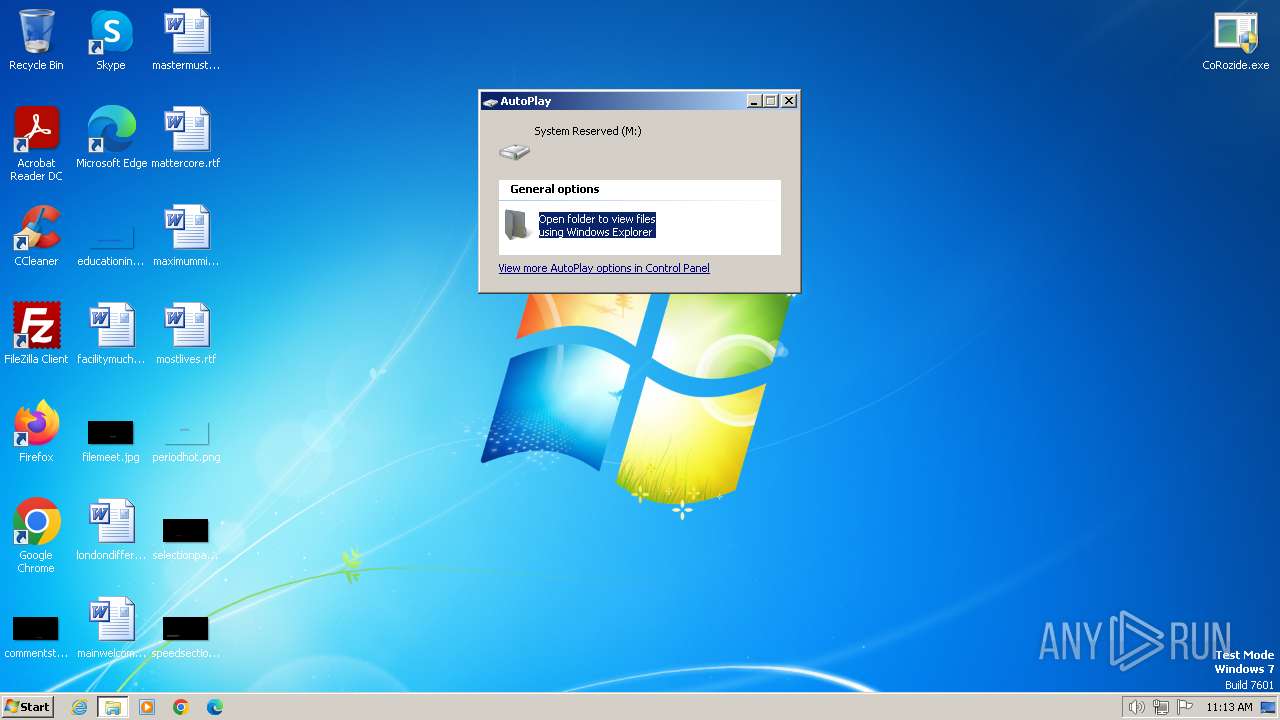Select the CCleaner desktop shortcut
The width and height of the screenshot is (1280, 720).
(x=36, y=236)
